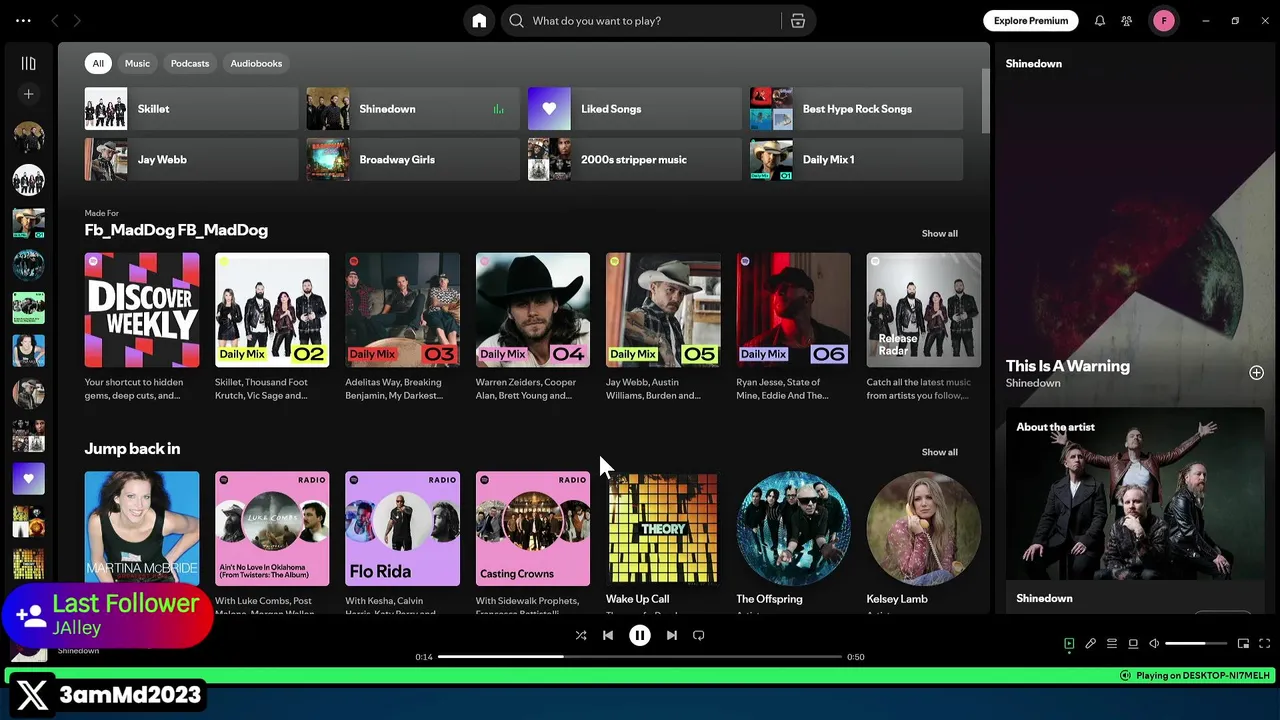Open the three-dot app menu
1280x720 pixels.
(23, 21)
